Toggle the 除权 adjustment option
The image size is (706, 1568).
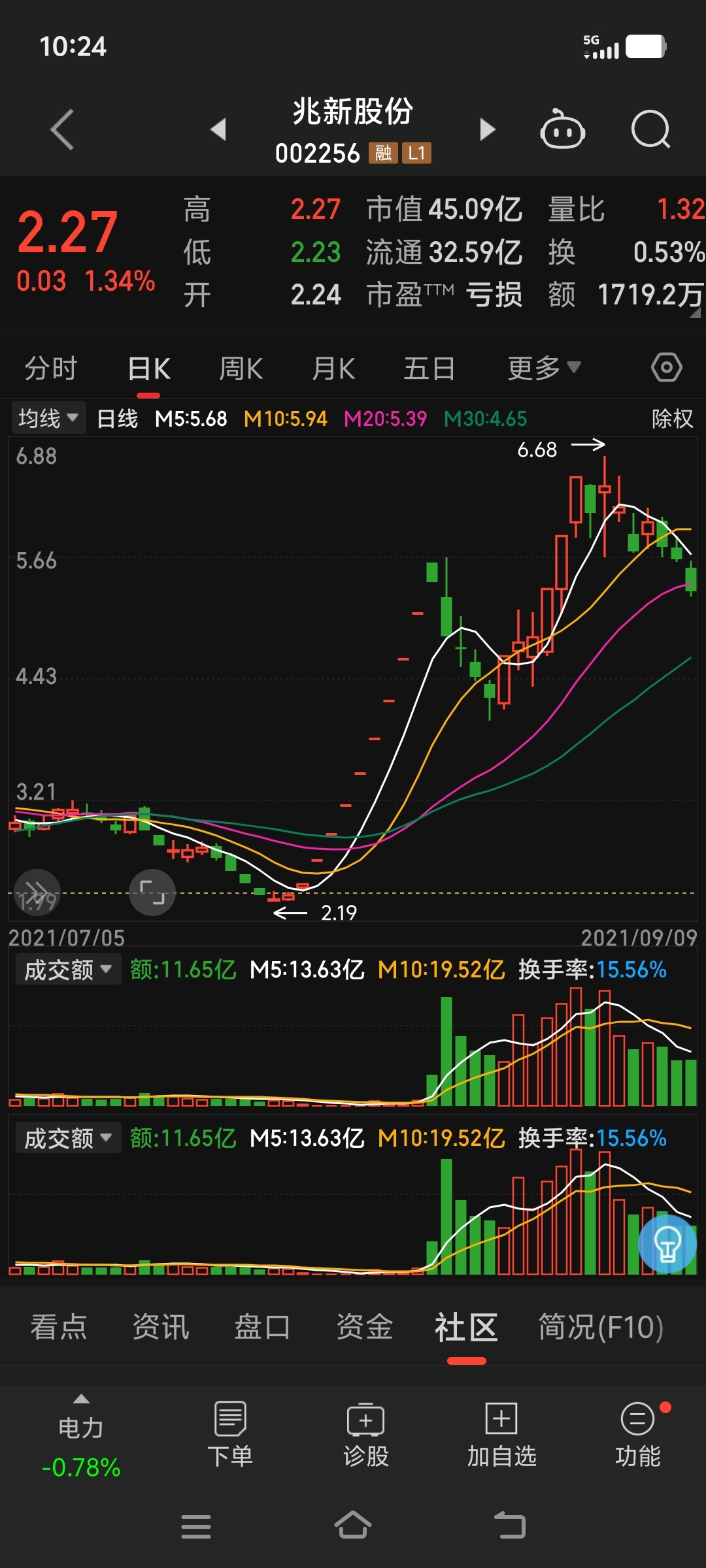pos(672,418)
